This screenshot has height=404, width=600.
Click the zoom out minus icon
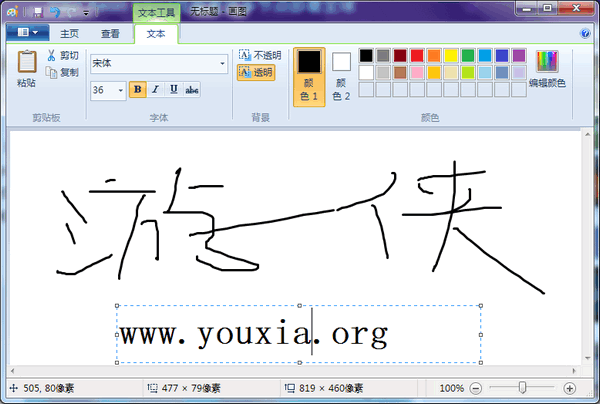[476, 388]
